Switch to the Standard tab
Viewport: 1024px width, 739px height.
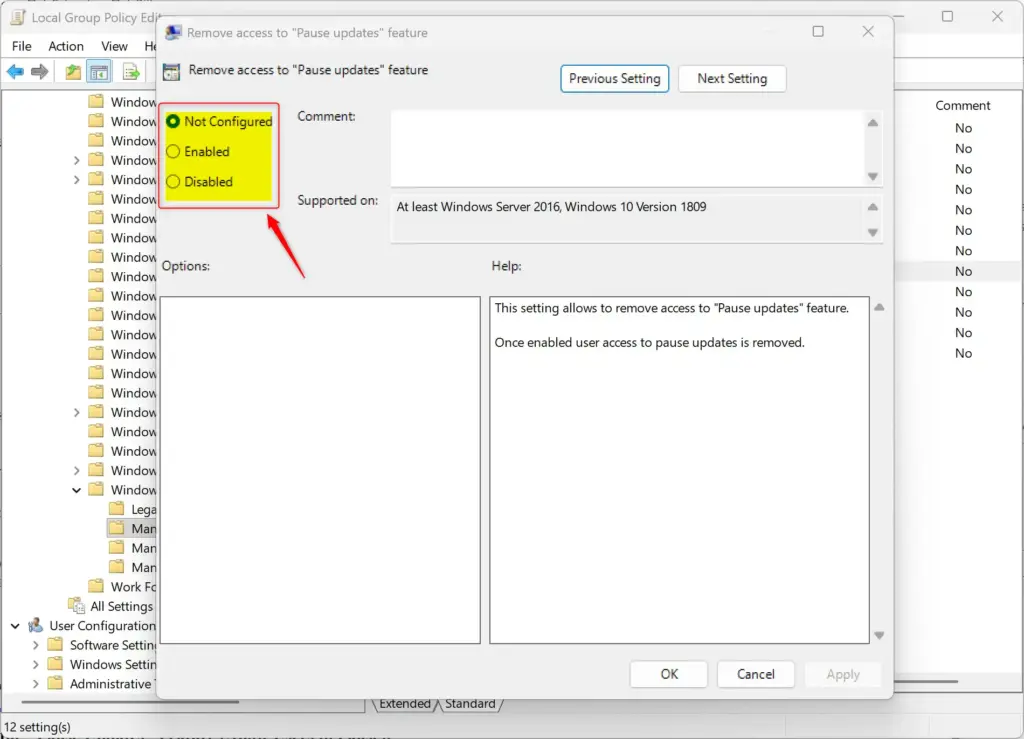[470, 703]
